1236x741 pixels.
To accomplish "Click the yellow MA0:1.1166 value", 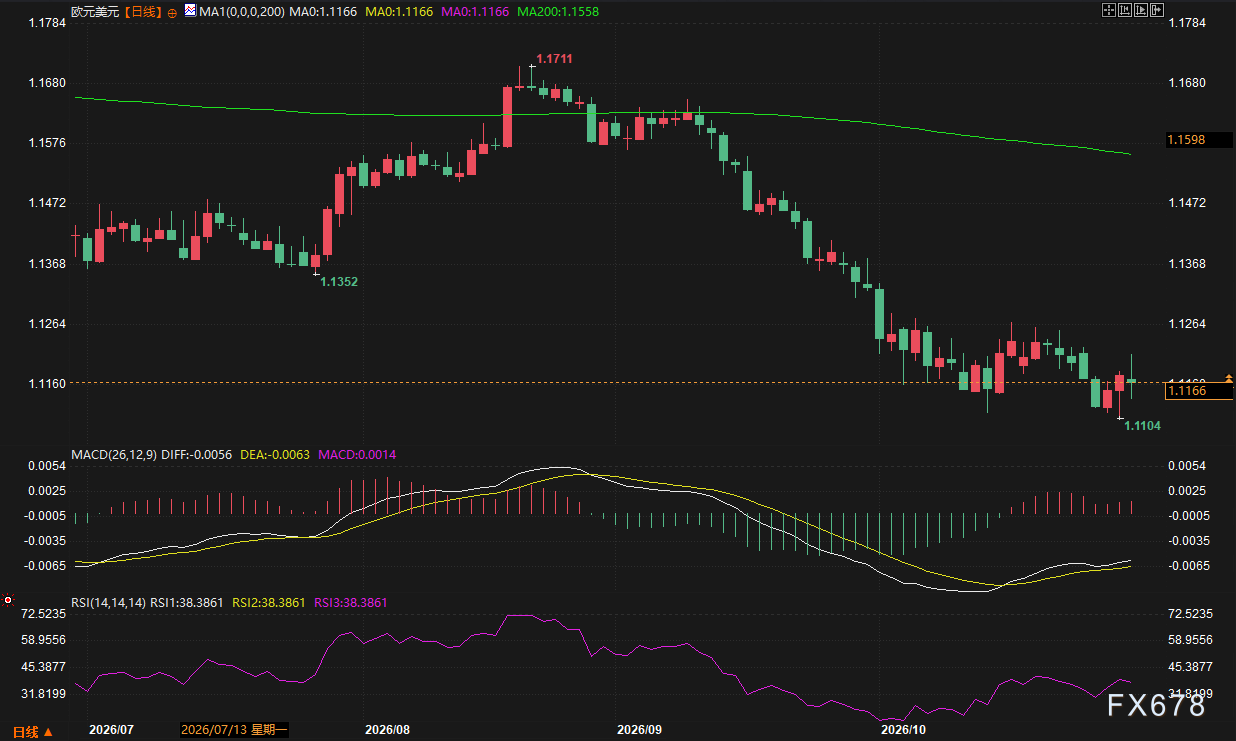I will (x=399, y=12).
